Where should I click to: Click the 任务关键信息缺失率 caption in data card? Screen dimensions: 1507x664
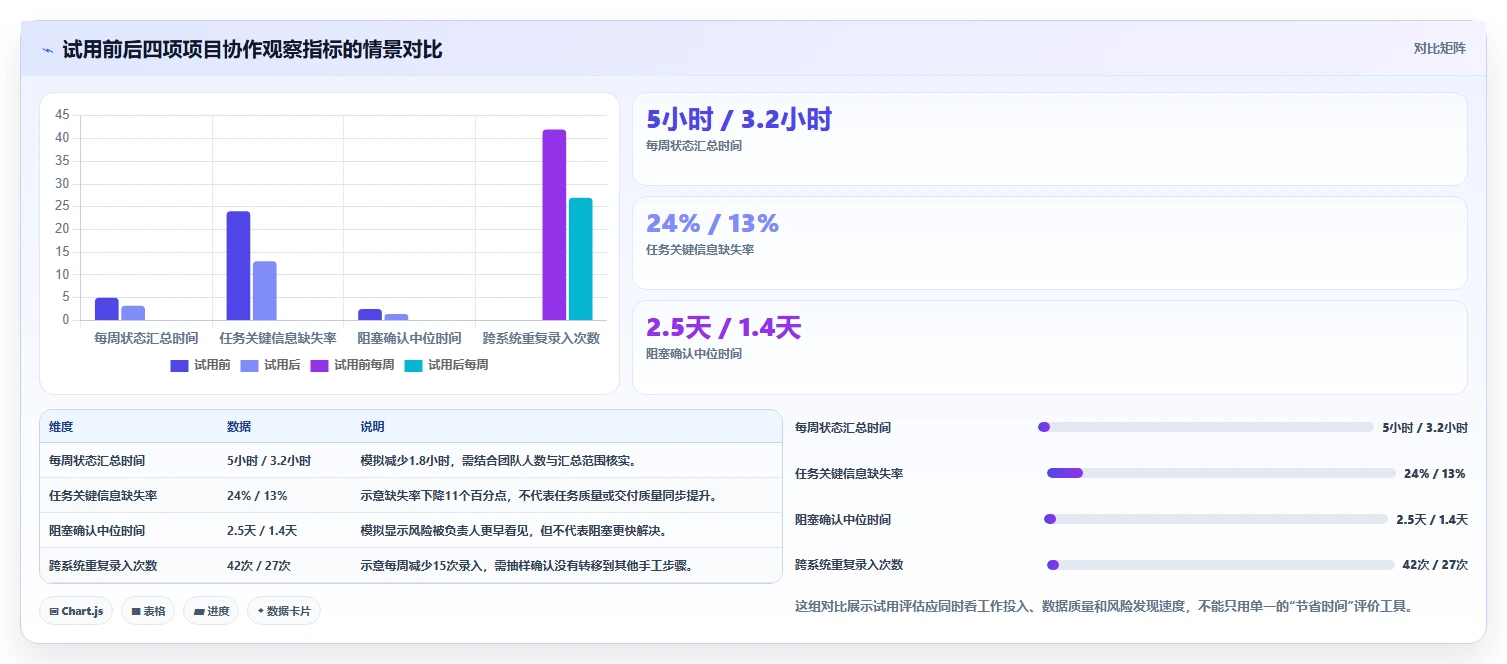700,250
